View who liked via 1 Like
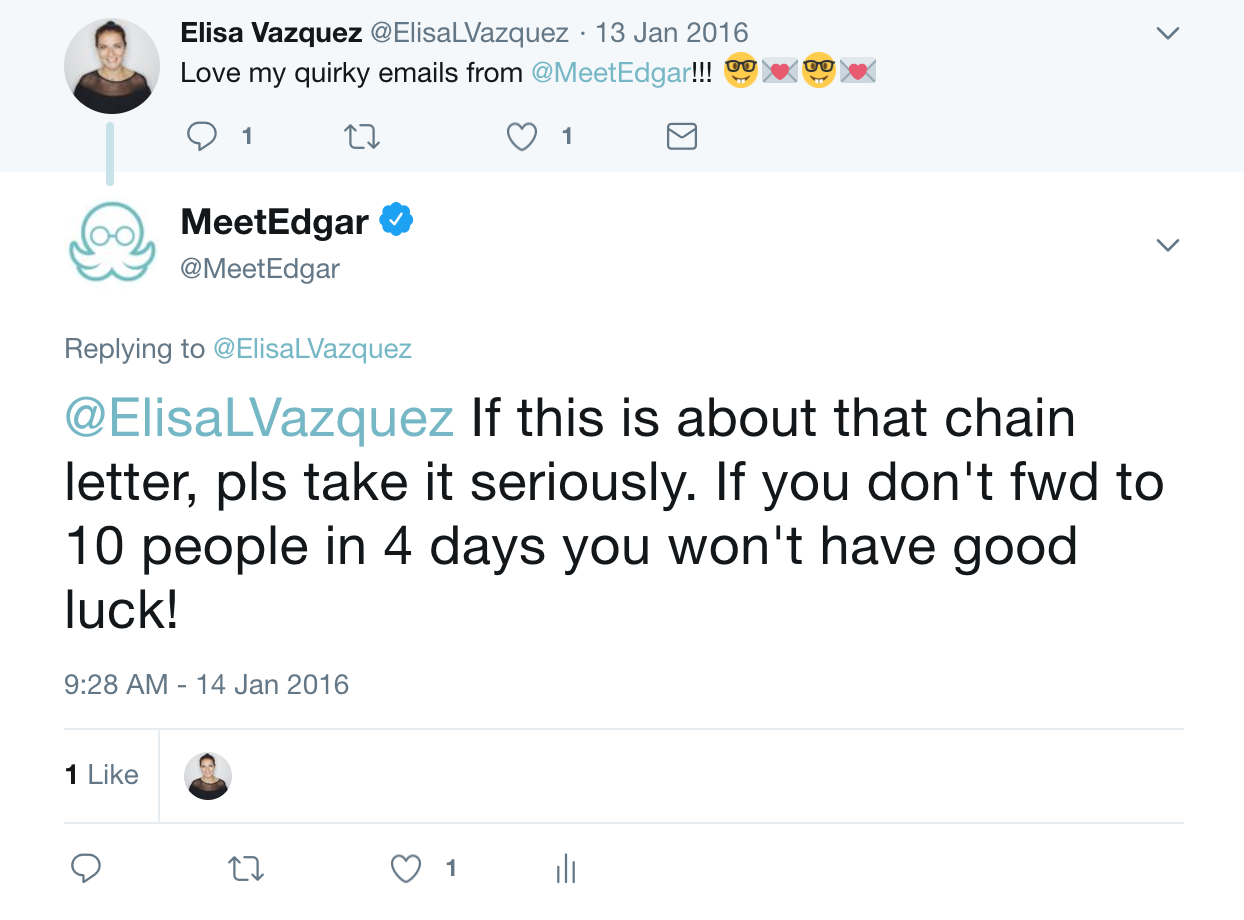The width and height of the screenshot is (1244, 920). (x=102, y=775)
